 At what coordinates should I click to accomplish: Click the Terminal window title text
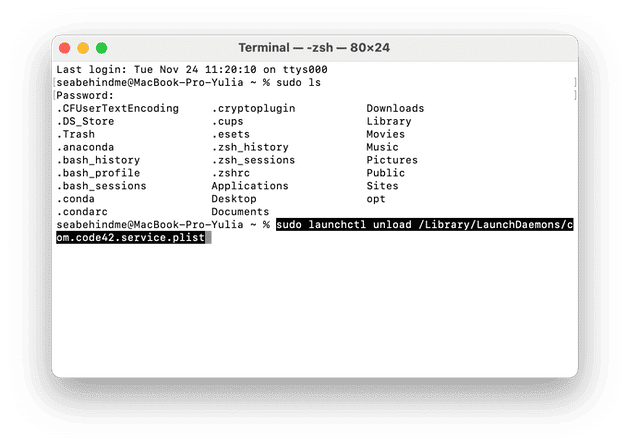click(314, 48)
